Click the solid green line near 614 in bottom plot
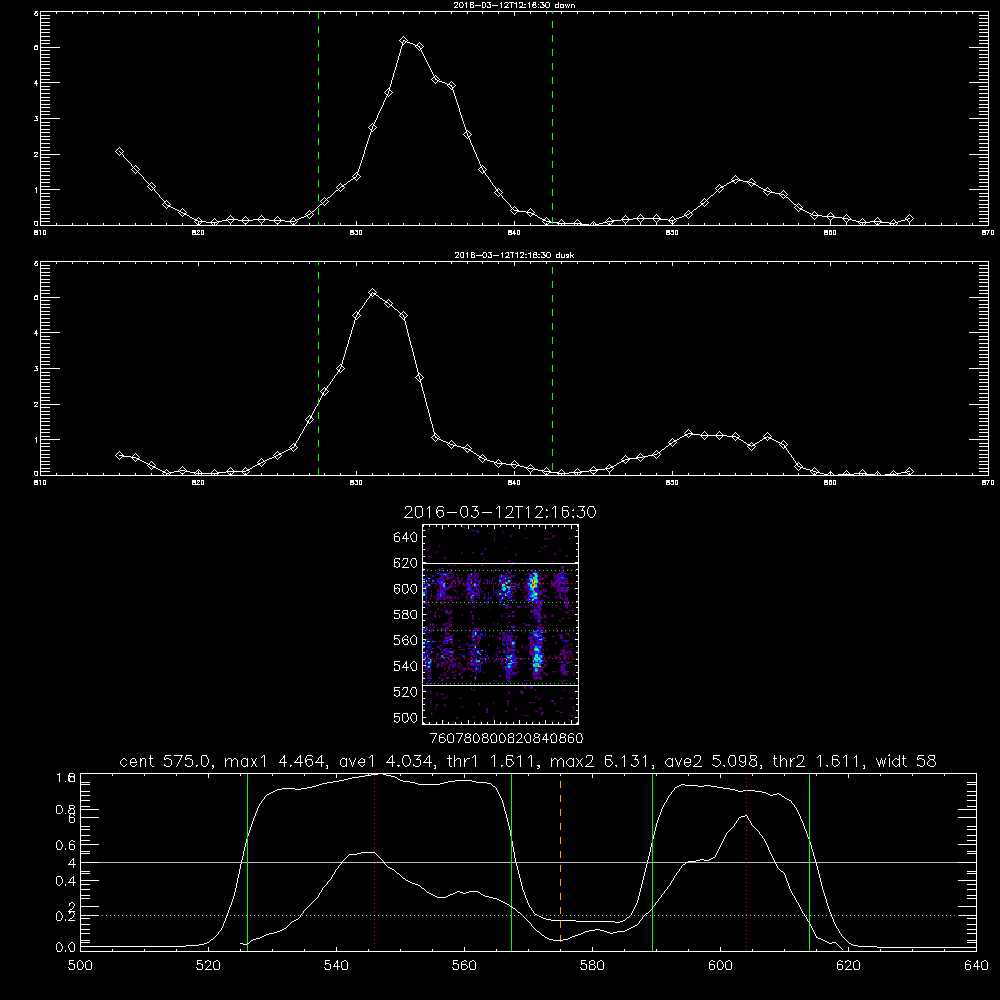Viewport: 1000px width, 1000px height. tap(809, 861)
